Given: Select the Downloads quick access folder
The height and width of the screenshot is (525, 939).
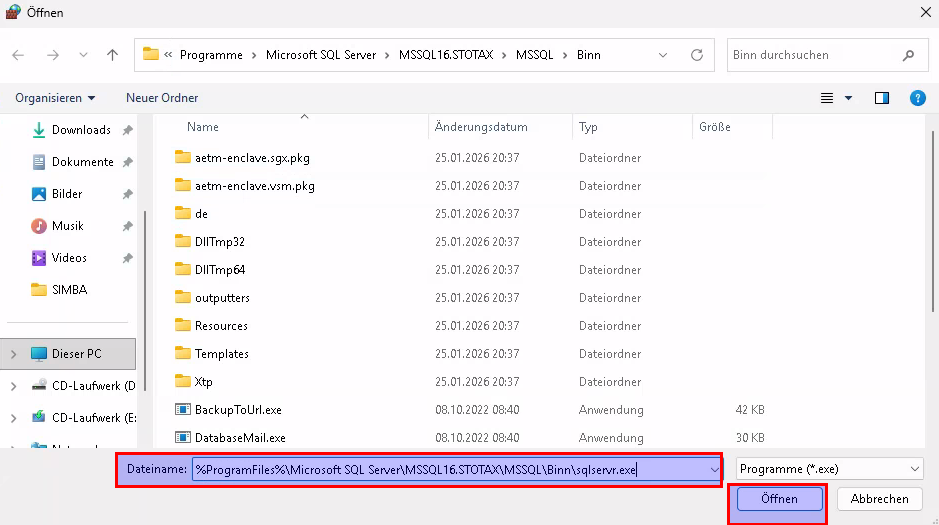Looking at the screenshot, I should coord(81,130).
